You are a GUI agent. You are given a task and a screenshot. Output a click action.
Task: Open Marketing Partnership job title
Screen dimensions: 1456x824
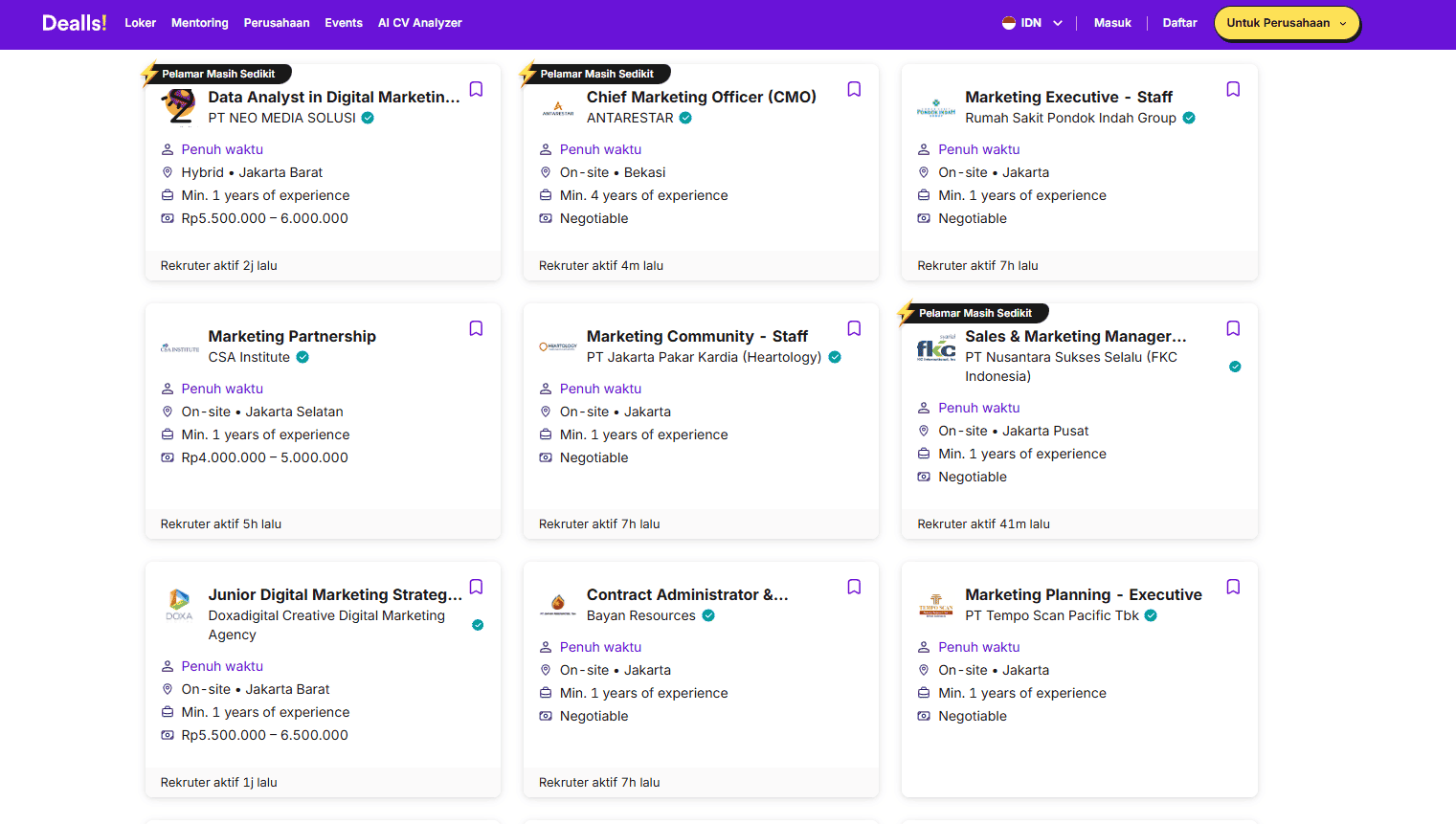click(292, 336)
